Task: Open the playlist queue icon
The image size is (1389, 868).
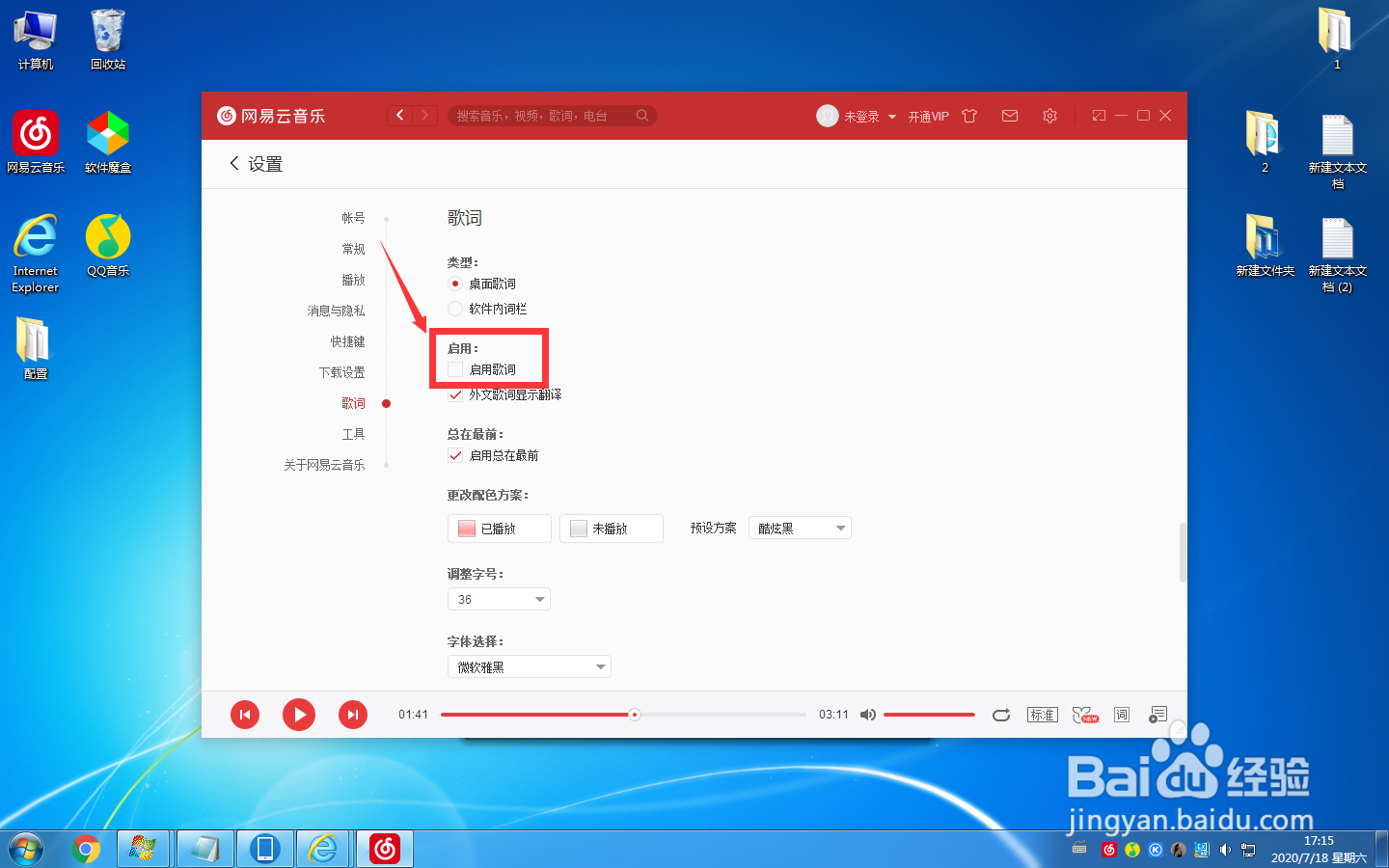Action: [x=1158, y=715]
